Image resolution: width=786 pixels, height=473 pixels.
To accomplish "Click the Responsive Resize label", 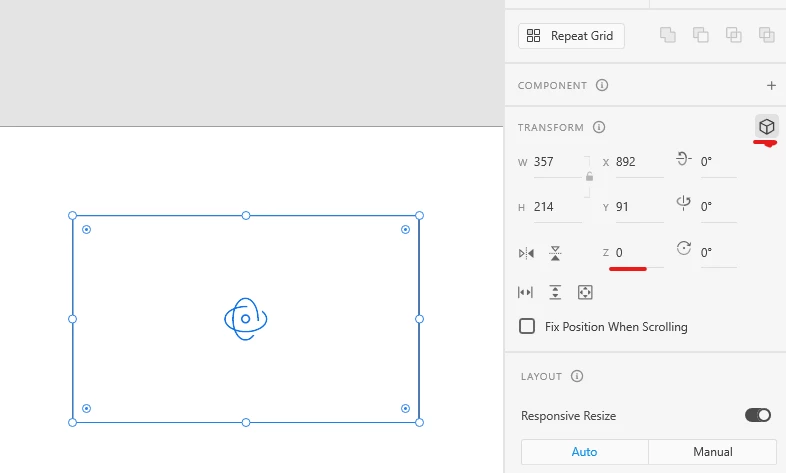I will point(568,416).
